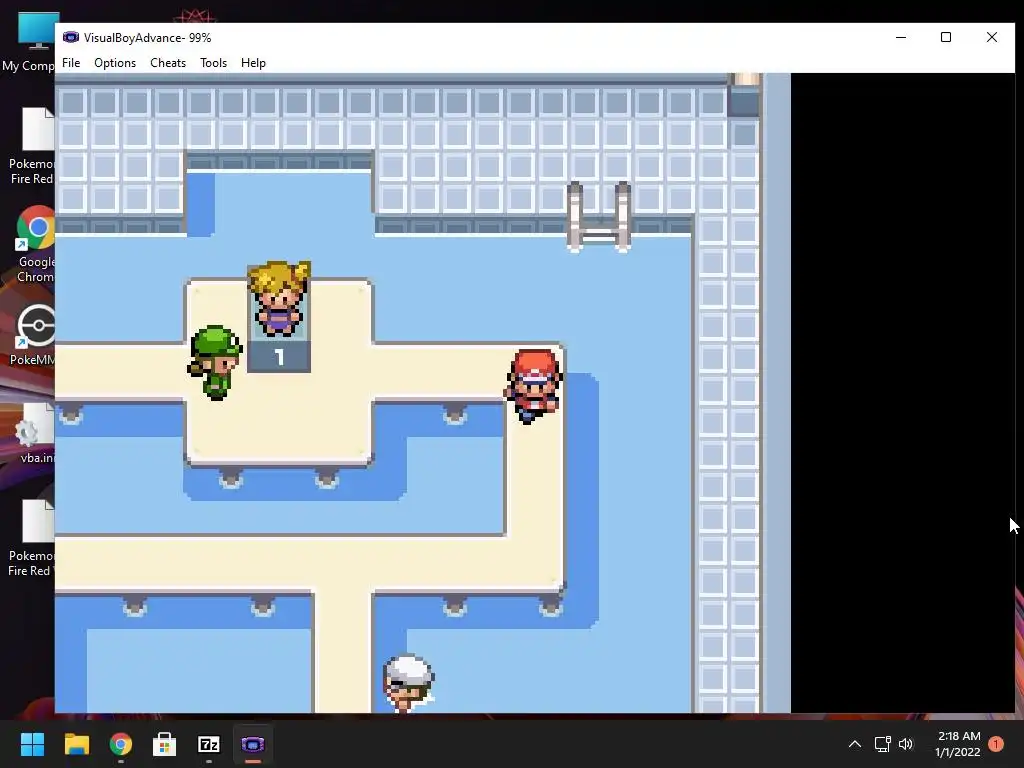Viewport: 1024px width, 768px height.
Task: Select the Google Chrome desktop shortcut
Action: [33, 244]
